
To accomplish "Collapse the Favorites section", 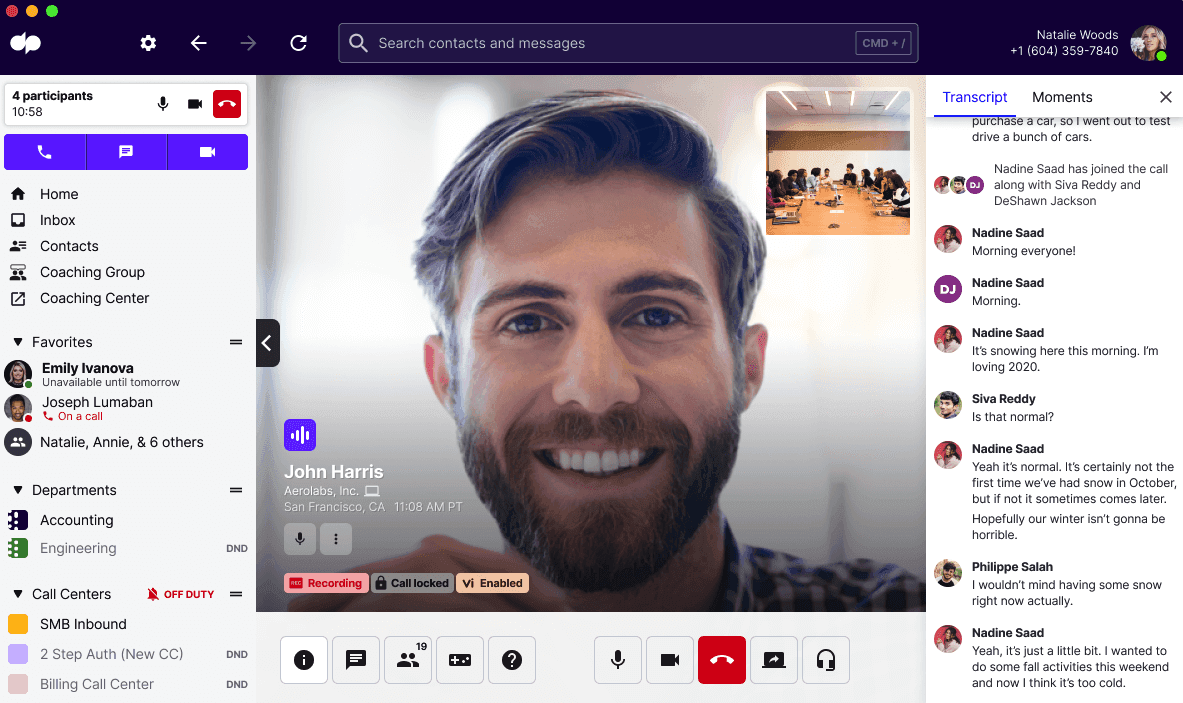I will coord(18,342).
